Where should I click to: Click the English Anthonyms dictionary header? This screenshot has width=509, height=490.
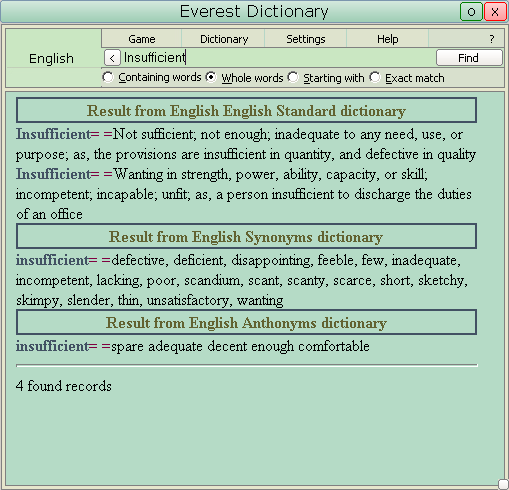tap(246, 322)
